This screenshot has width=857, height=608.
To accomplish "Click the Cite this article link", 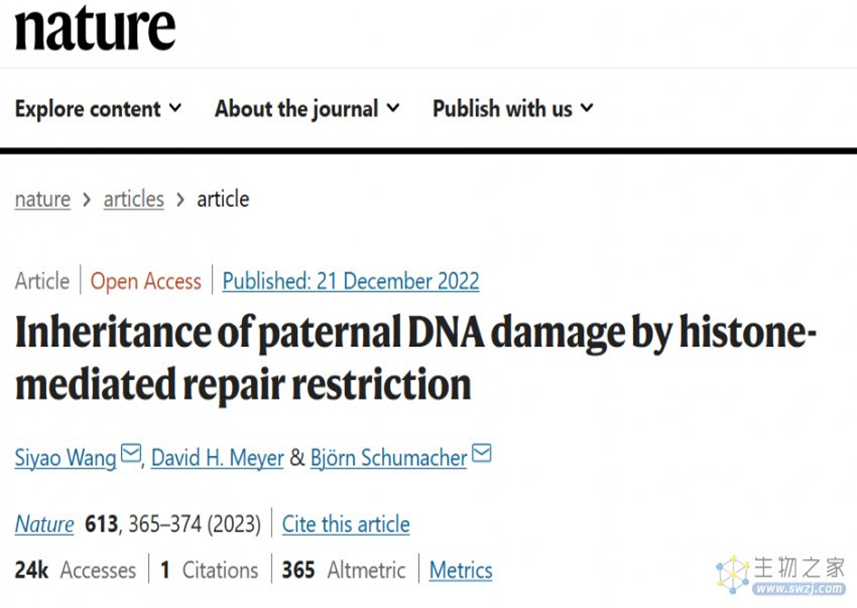I will coord(346,524).
